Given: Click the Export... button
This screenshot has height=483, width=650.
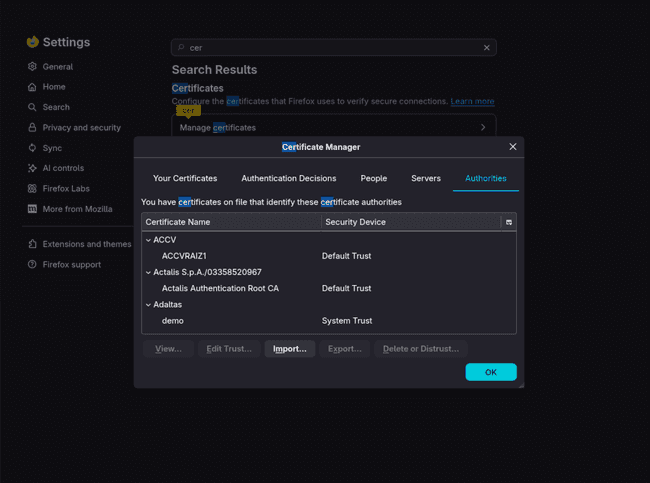Looking at the screenshot, I should point(344,349).
